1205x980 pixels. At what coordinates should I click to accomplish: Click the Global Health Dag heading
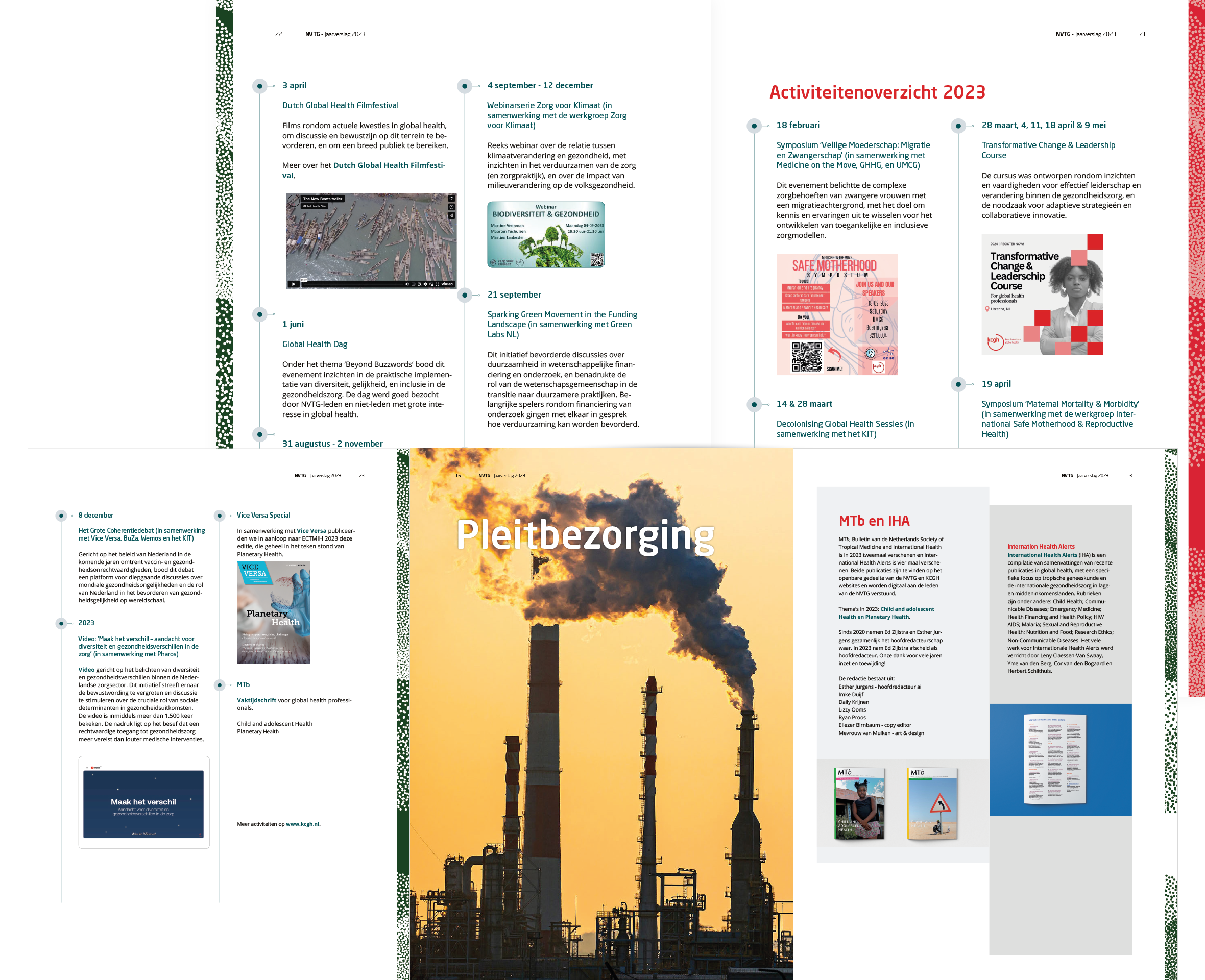315,345
